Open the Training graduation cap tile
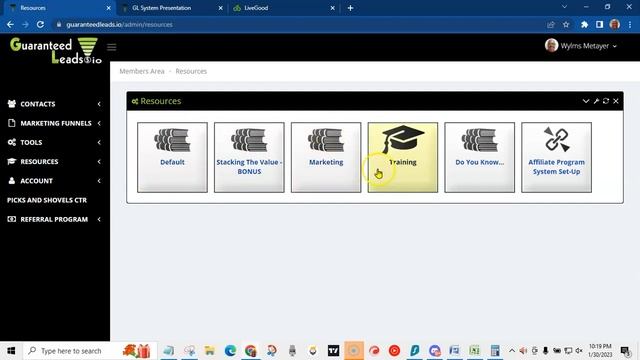This screenshot has width=640, height=360. (402, 157)
